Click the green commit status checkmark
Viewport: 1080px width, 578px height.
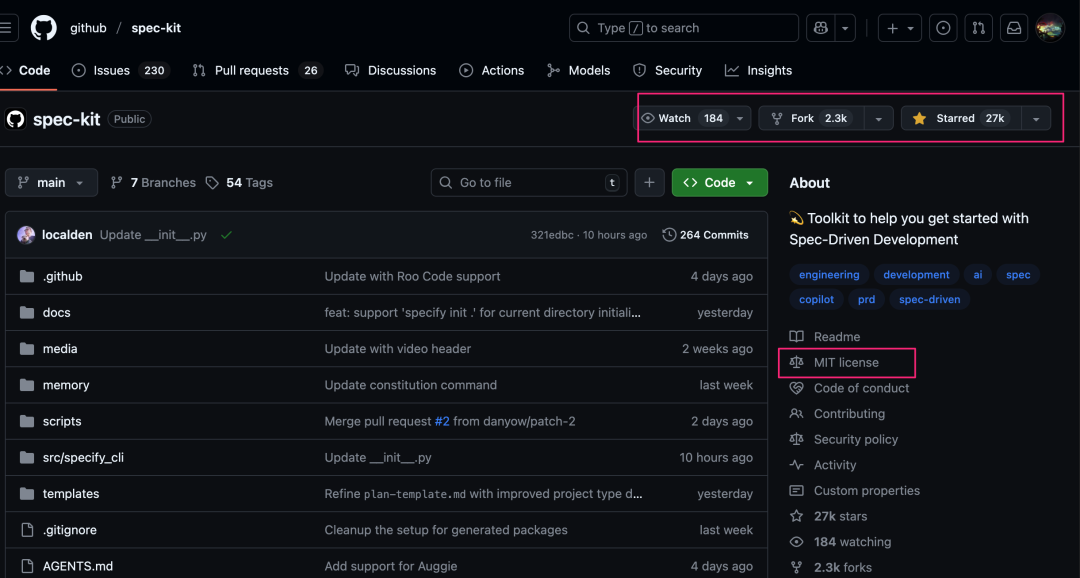click(226, 235)
